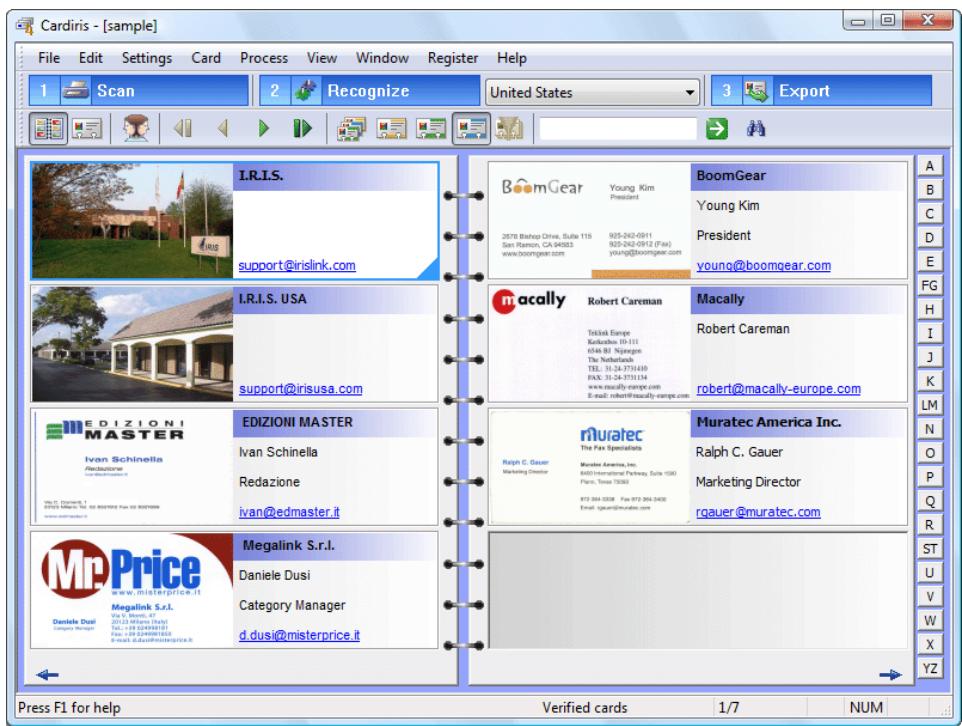Open the Window menu
Viewport: 962px width, 726px height.
382,58
